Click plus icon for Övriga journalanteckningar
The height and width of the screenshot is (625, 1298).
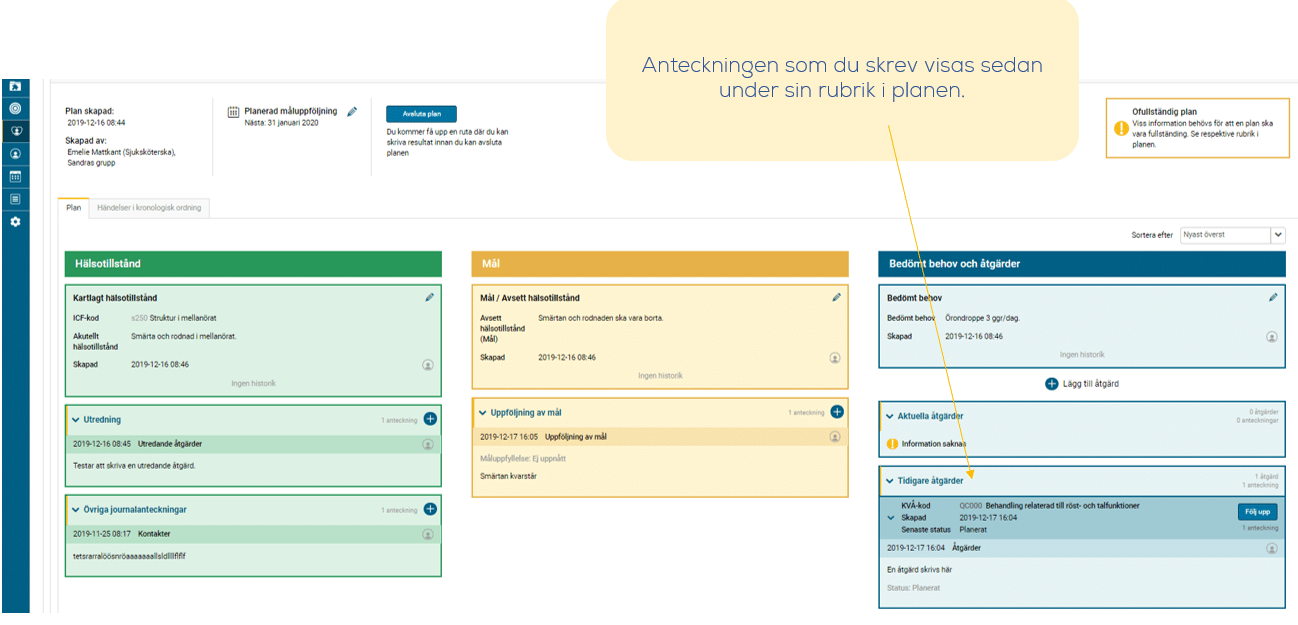[430, 509]
